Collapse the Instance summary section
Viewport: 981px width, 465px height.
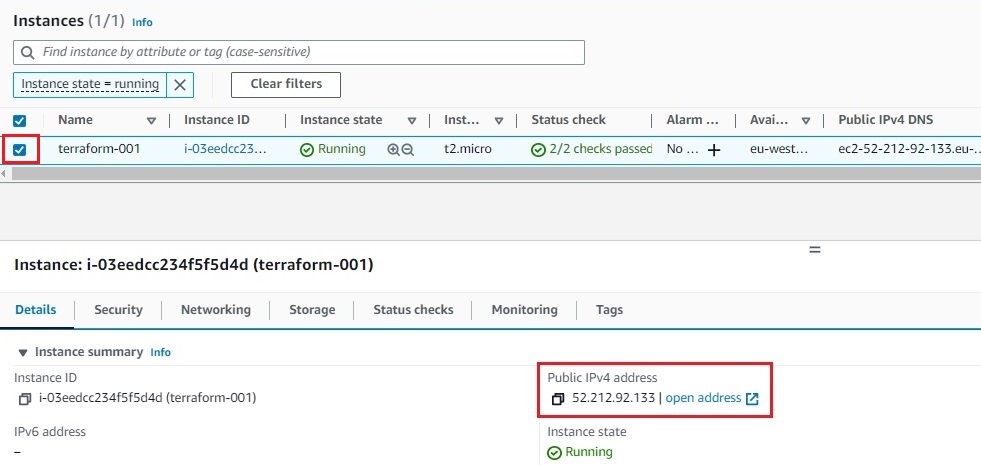tap(23, 353)
